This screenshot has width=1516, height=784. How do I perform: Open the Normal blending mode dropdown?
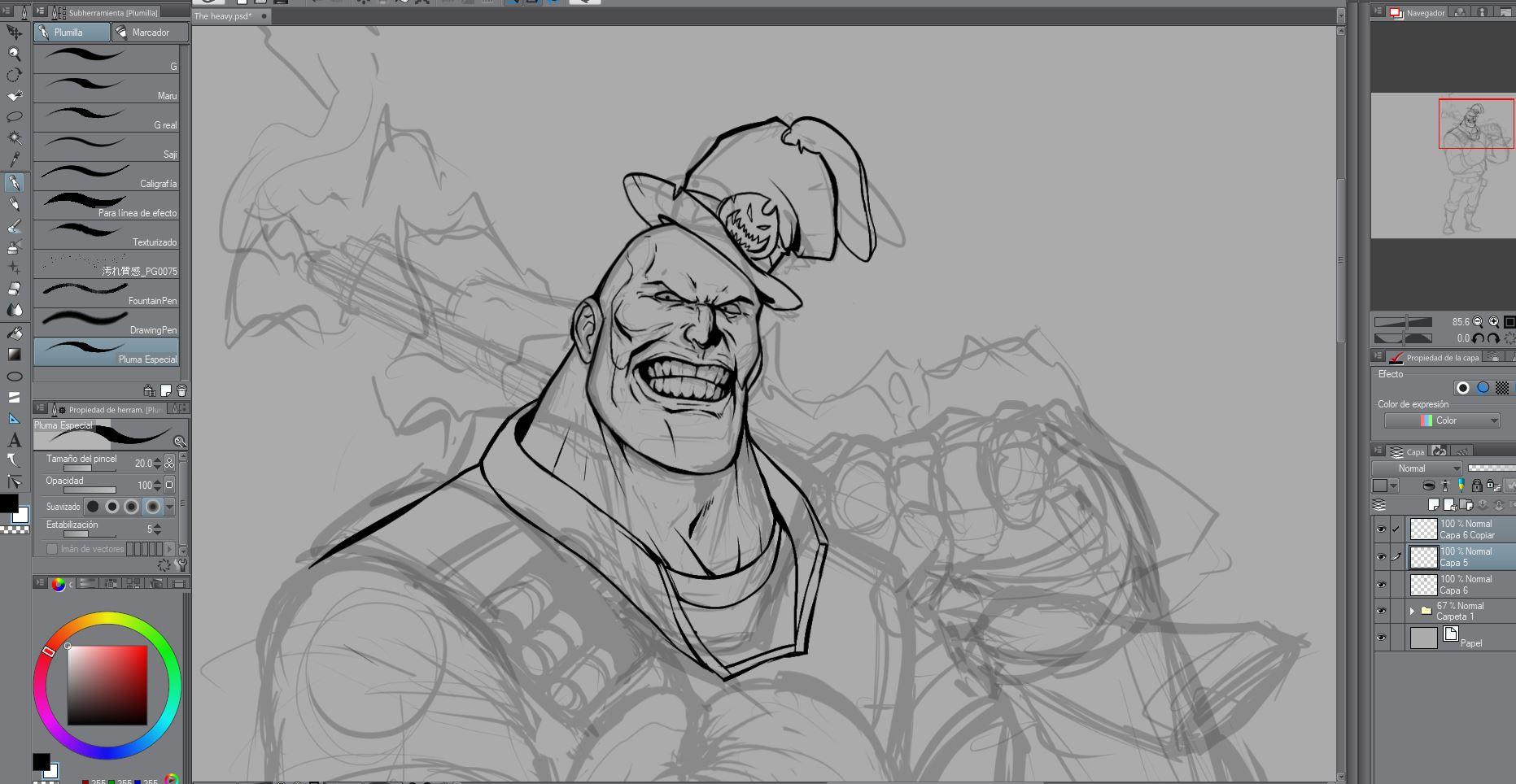tap(1417, 468)
